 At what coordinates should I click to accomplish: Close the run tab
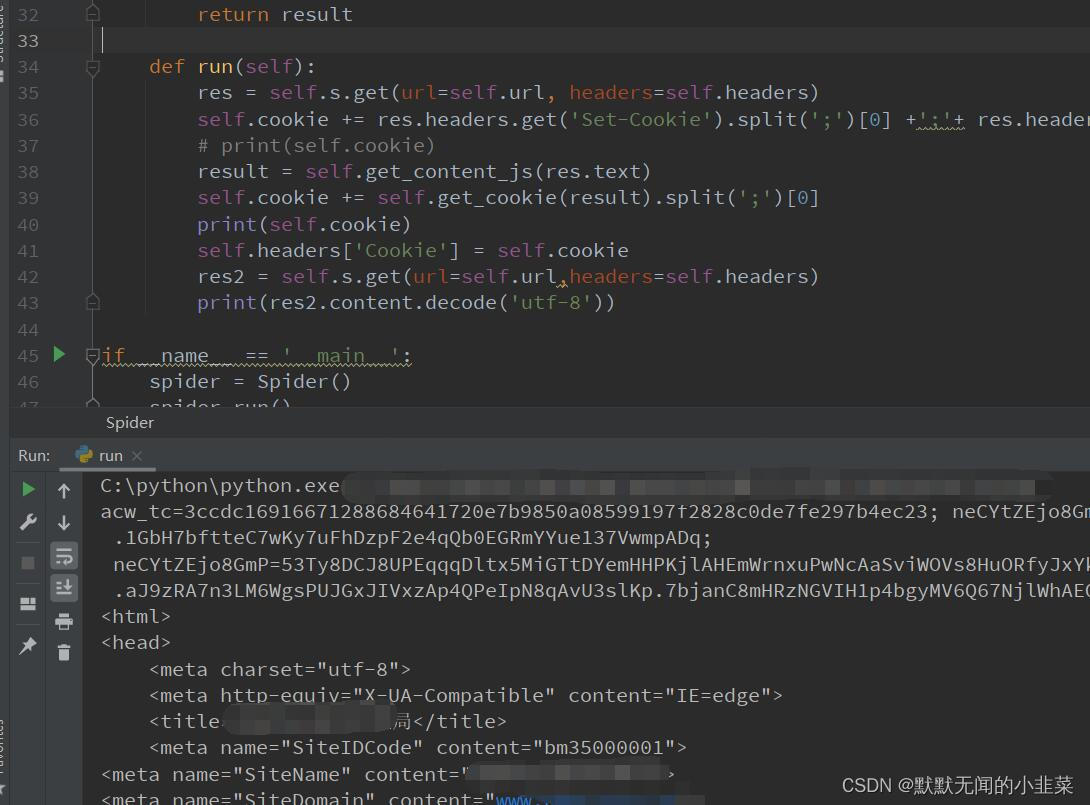(x=137, y=456)
